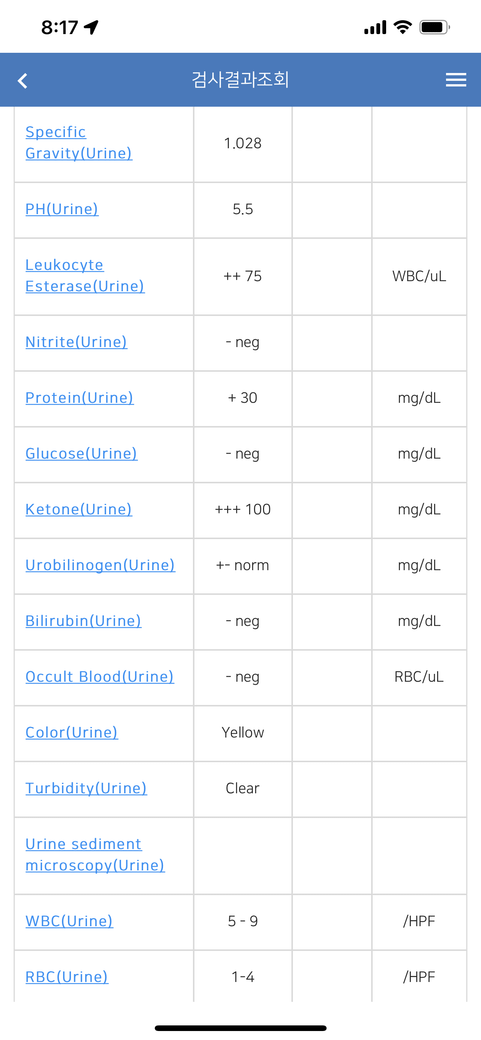481x1040 pixels.
Task: Open the PH(Urine) link
Action: coord(62,210)
